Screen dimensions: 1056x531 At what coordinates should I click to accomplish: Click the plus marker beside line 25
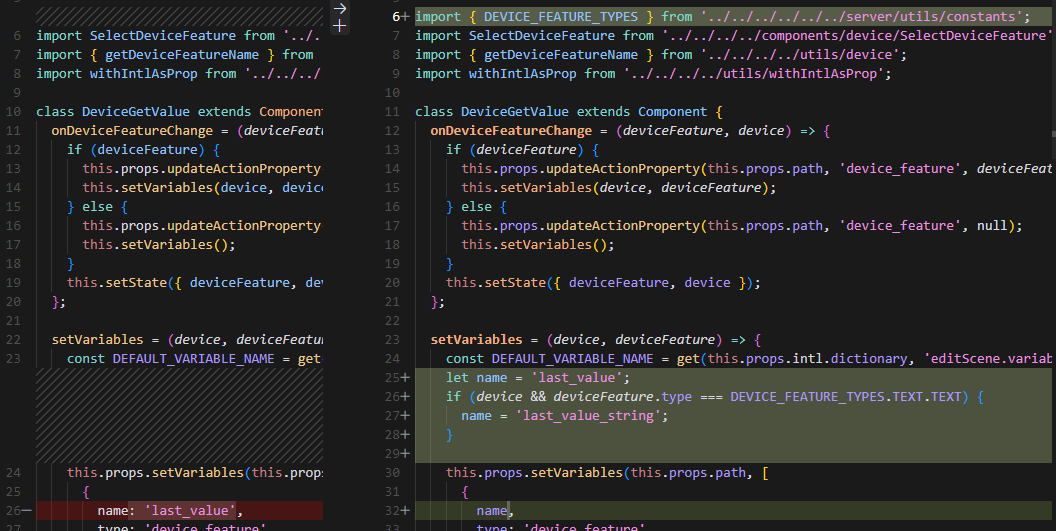tap(404, 378)
